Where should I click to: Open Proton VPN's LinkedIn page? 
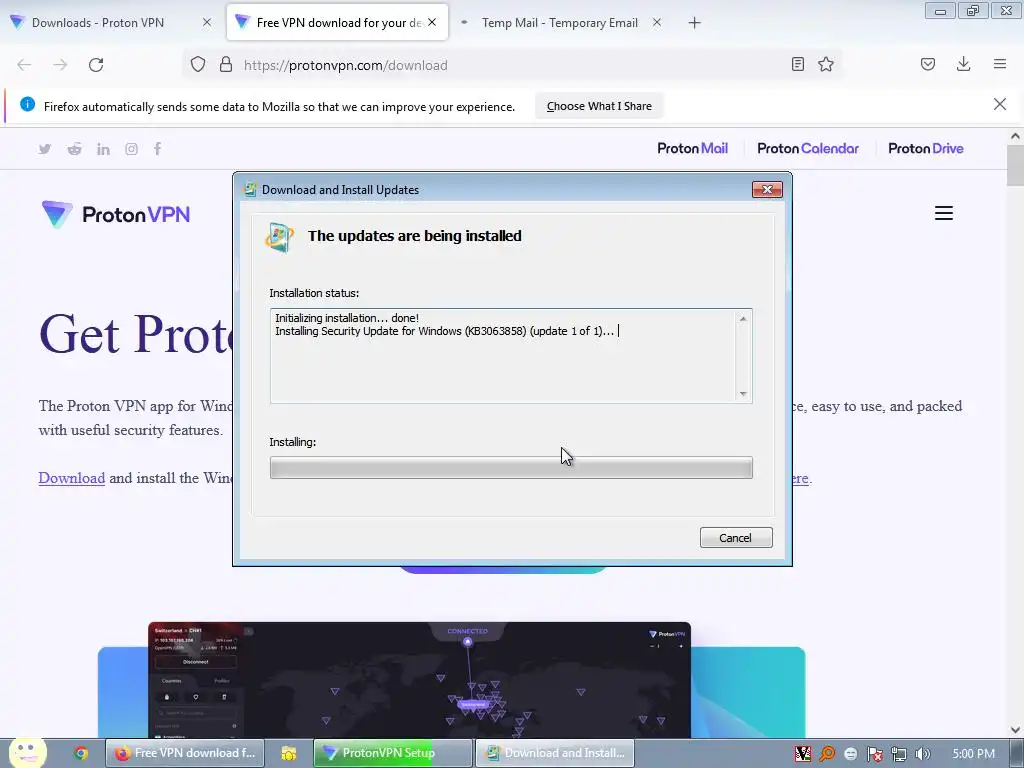click(x=103, y=149)
